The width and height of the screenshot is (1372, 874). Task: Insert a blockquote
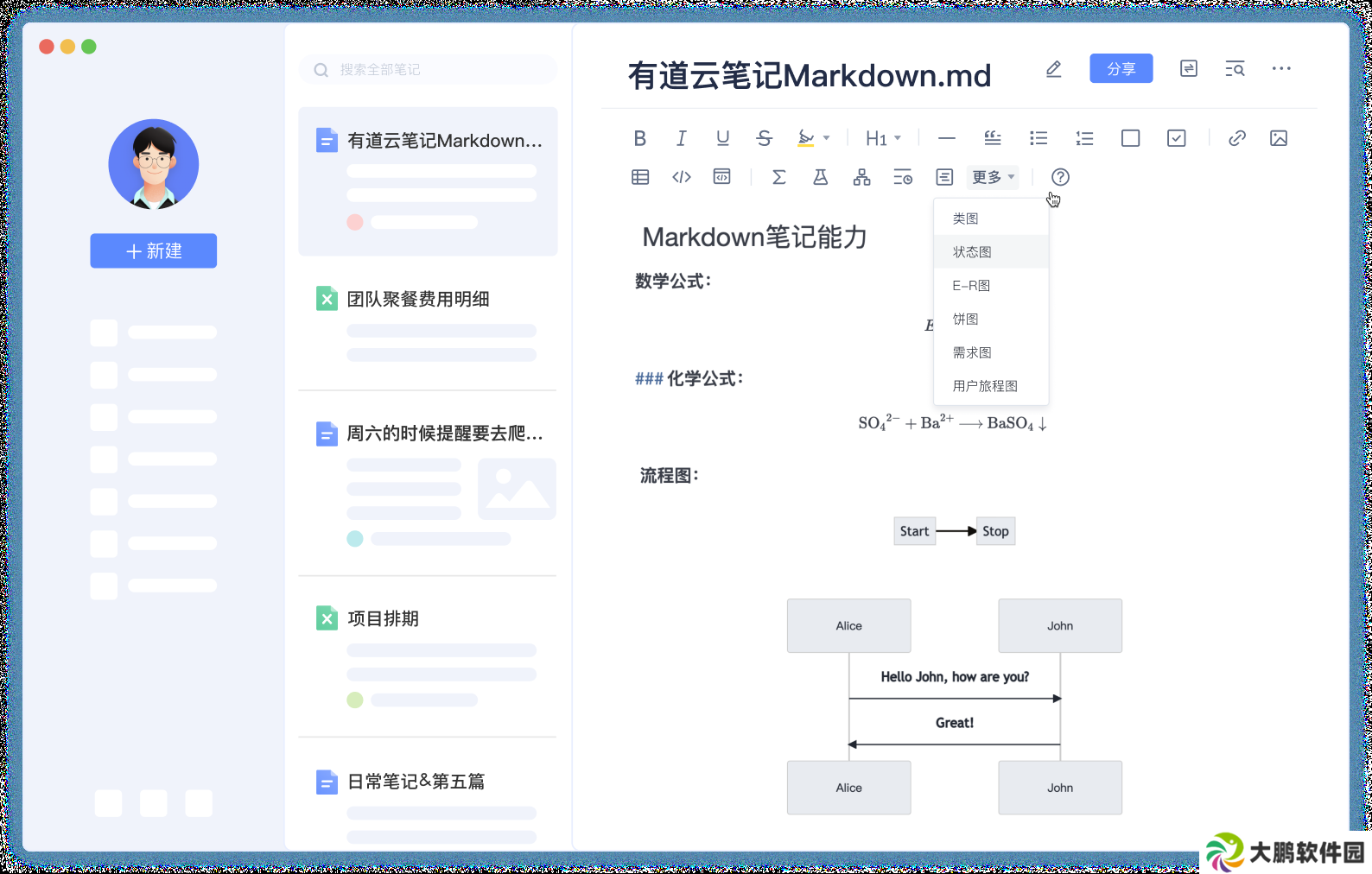[x=993, y=138]
